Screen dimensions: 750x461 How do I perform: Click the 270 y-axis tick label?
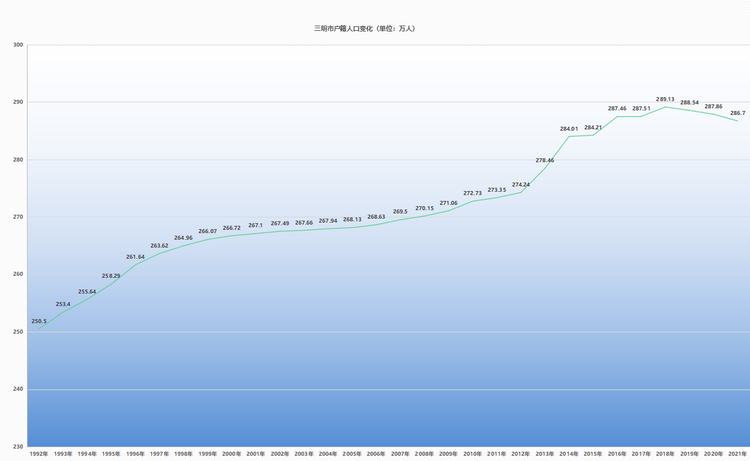[18, 217]
